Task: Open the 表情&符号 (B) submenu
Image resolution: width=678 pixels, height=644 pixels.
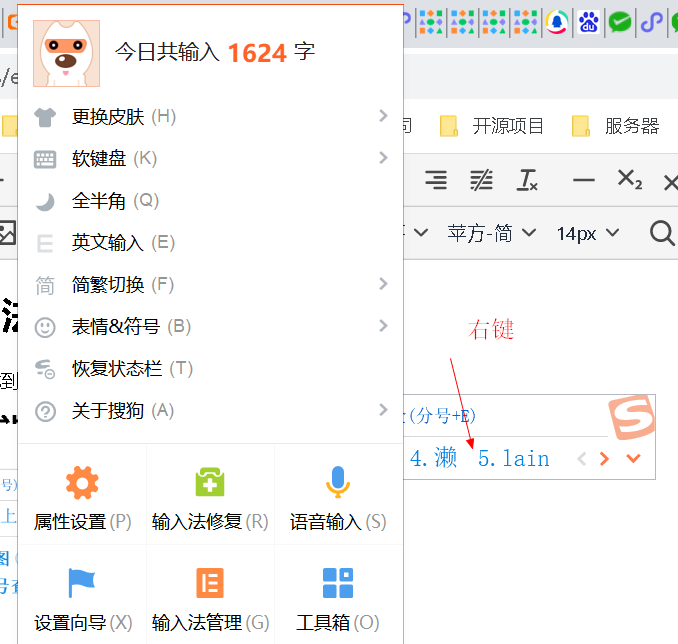Action: 211,327
